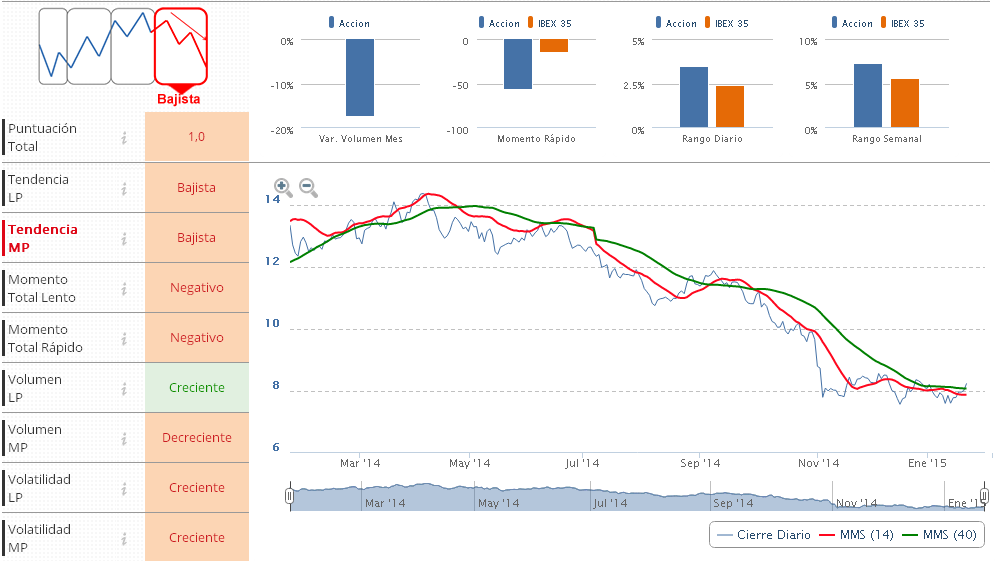
Task: Click the right navigator range handle
Action: pyautogui.click(x=984, y=495)
